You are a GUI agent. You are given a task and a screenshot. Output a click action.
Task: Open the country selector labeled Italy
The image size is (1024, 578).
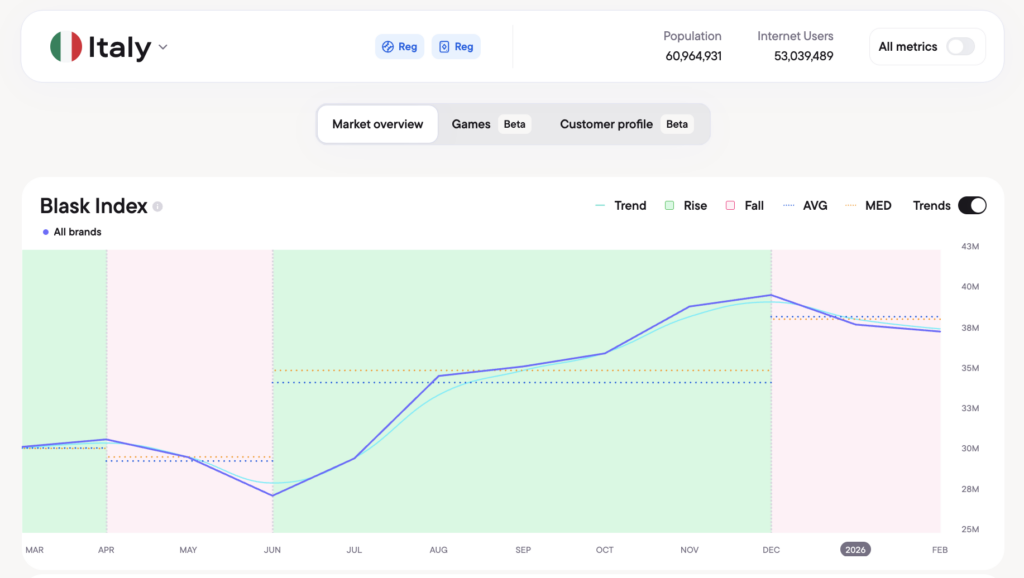[119, 47]
